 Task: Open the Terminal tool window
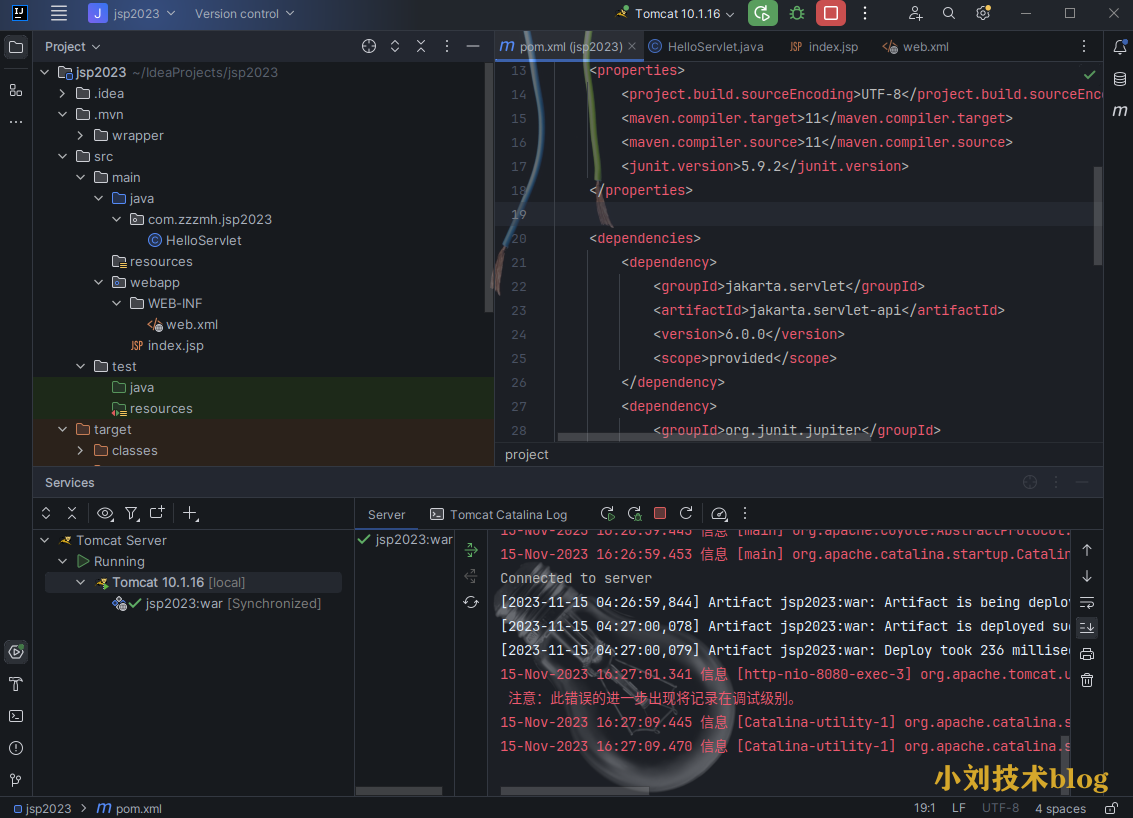[x=16, y=716]
